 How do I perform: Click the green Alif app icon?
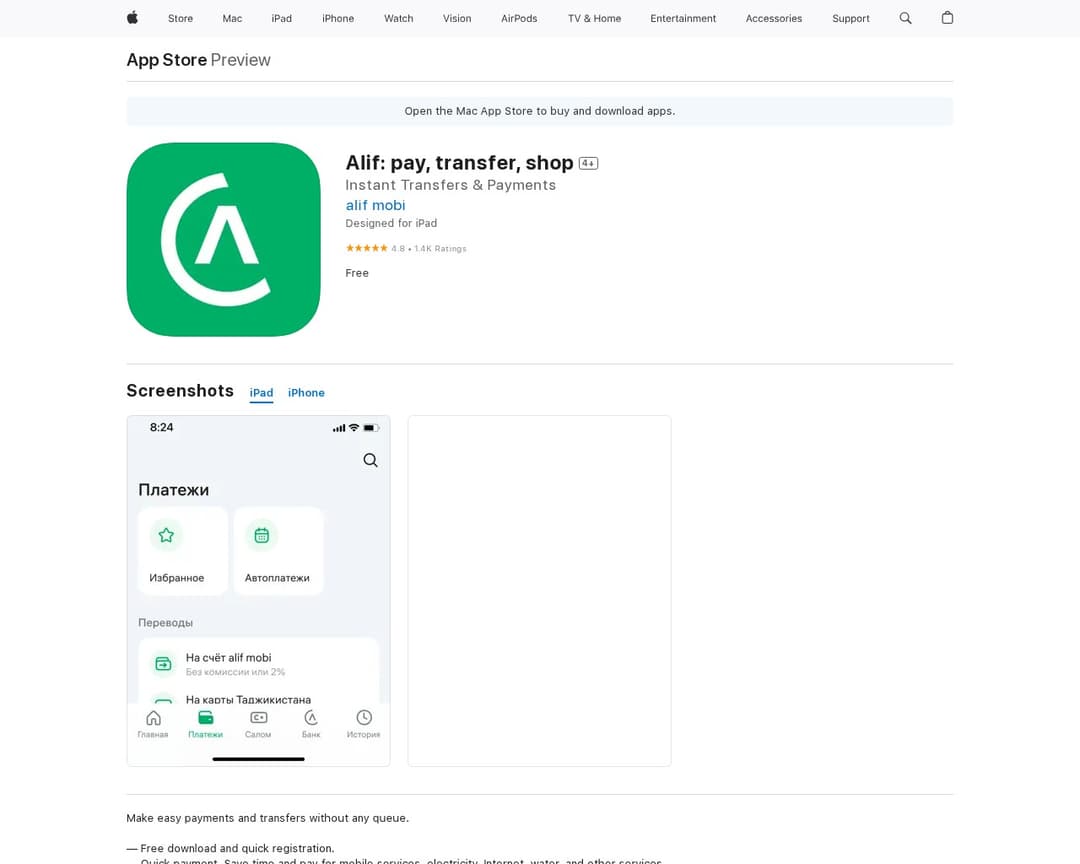223,240
